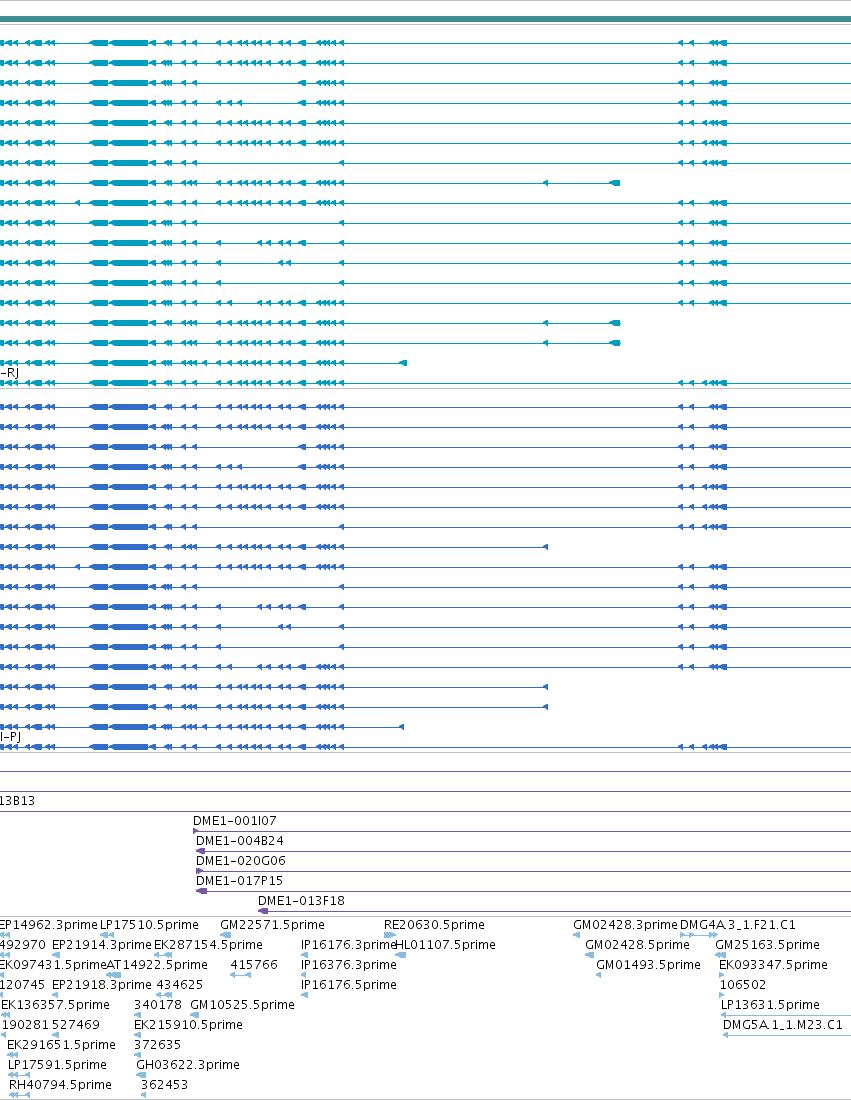Select the 340178 feature label
The height and width of the screenshot is (1100, 851).
(x=157, y=1005)
